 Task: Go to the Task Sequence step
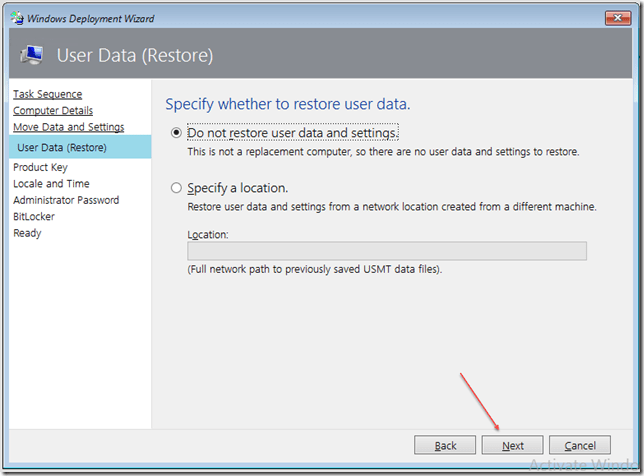47,94
